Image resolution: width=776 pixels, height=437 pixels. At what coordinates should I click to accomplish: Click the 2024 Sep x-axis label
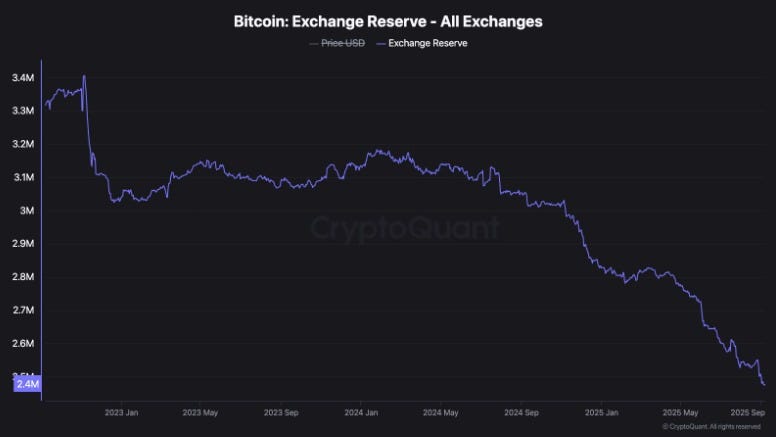[x=521, y=412]
